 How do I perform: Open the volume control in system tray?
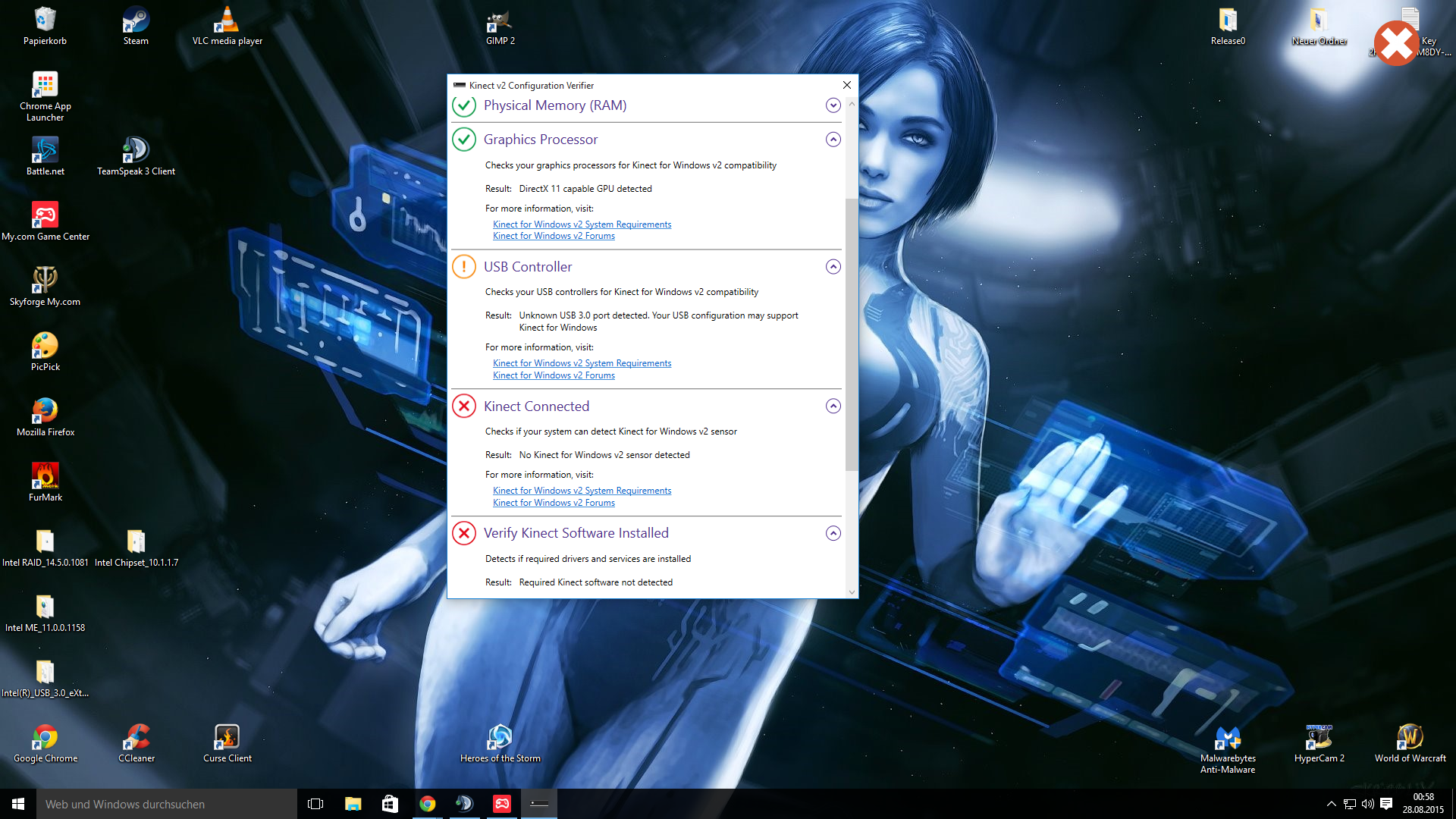point(1368,804)
